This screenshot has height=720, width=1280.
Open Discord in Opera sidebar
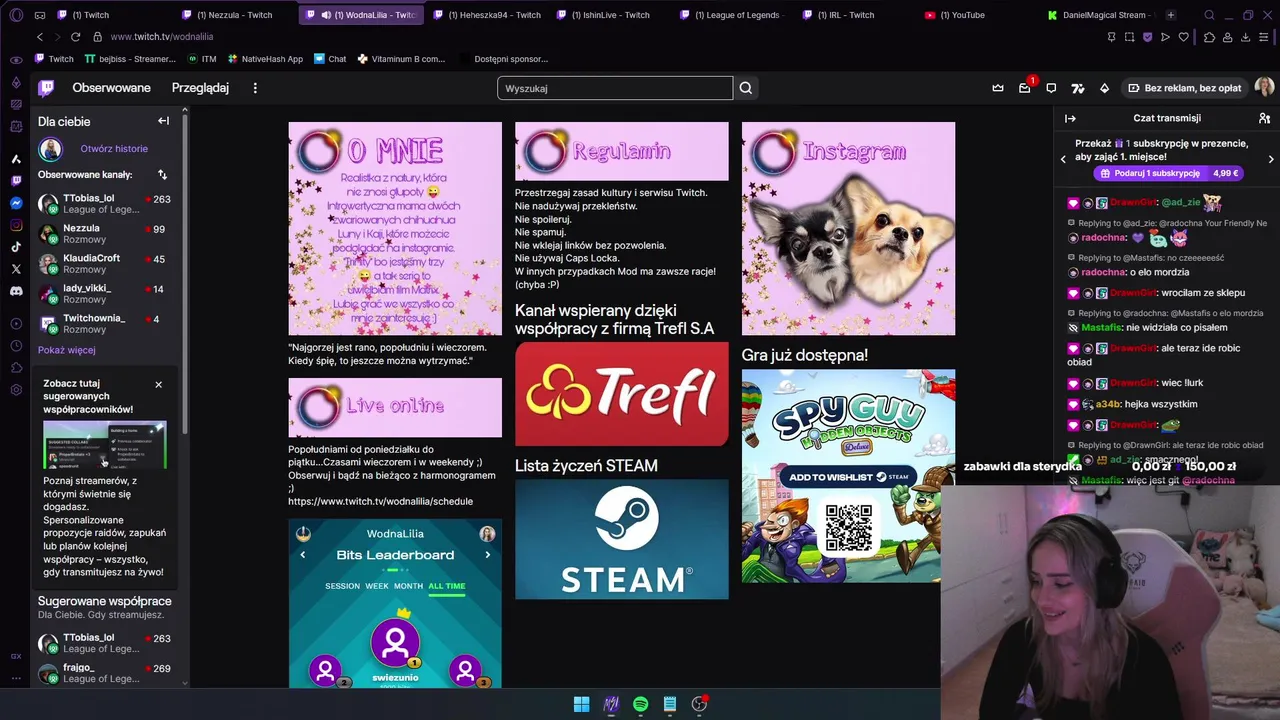pyautogui.click(x=16, y=291)
